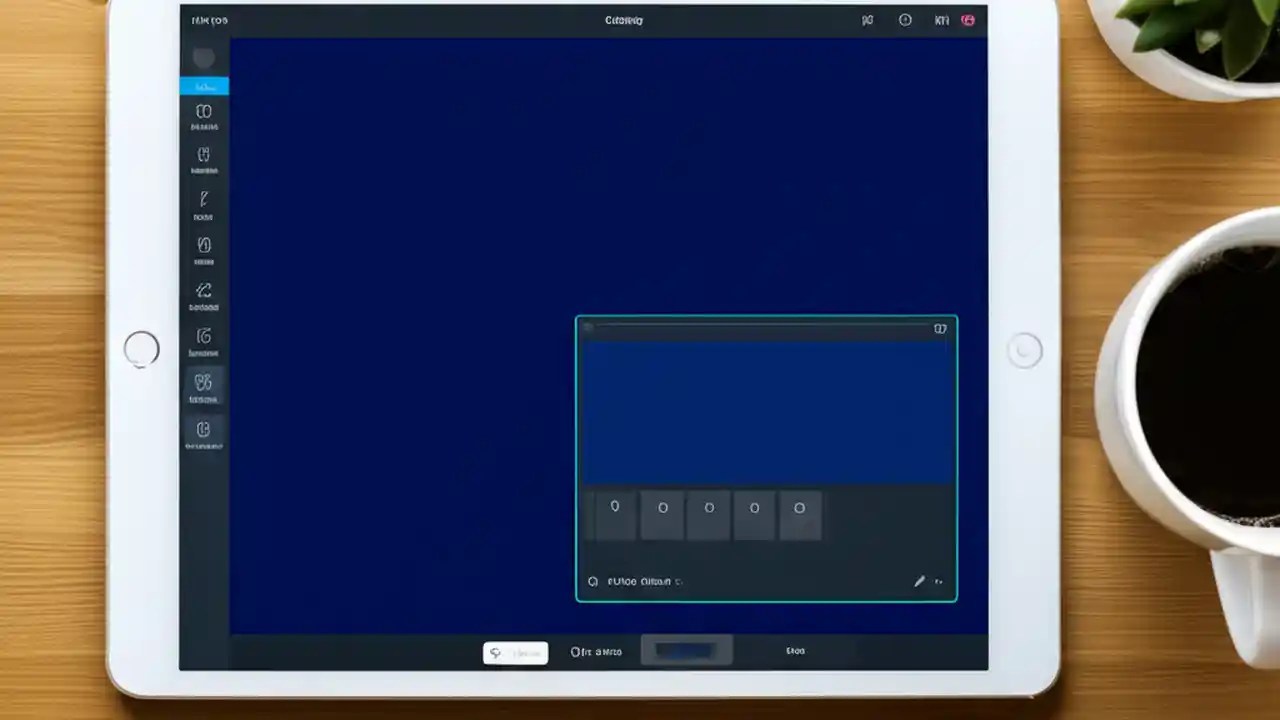1280x720 pixels.
Task: Tap the camera icon on the floating panel
Action: click(x=940, y=328)
